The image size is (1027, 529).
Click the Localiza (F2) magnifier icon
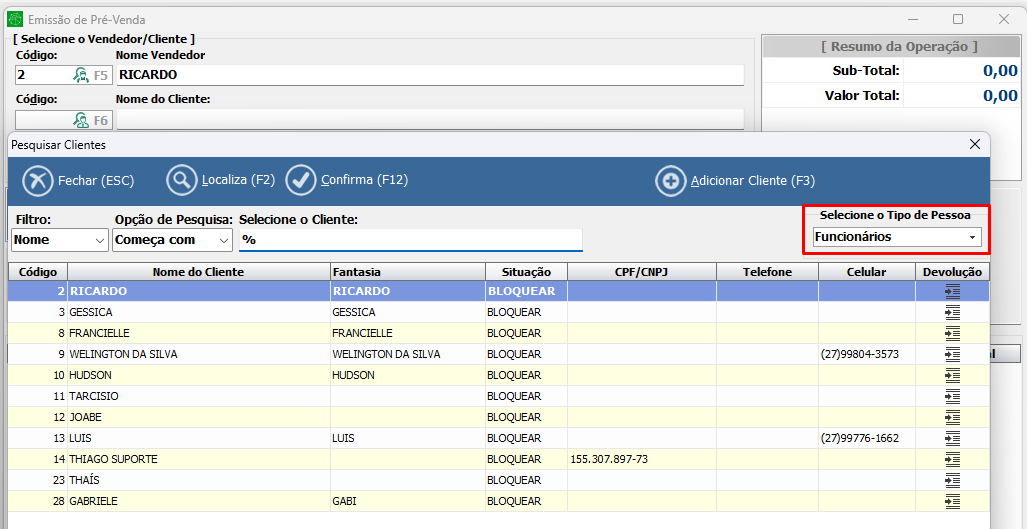182,181
